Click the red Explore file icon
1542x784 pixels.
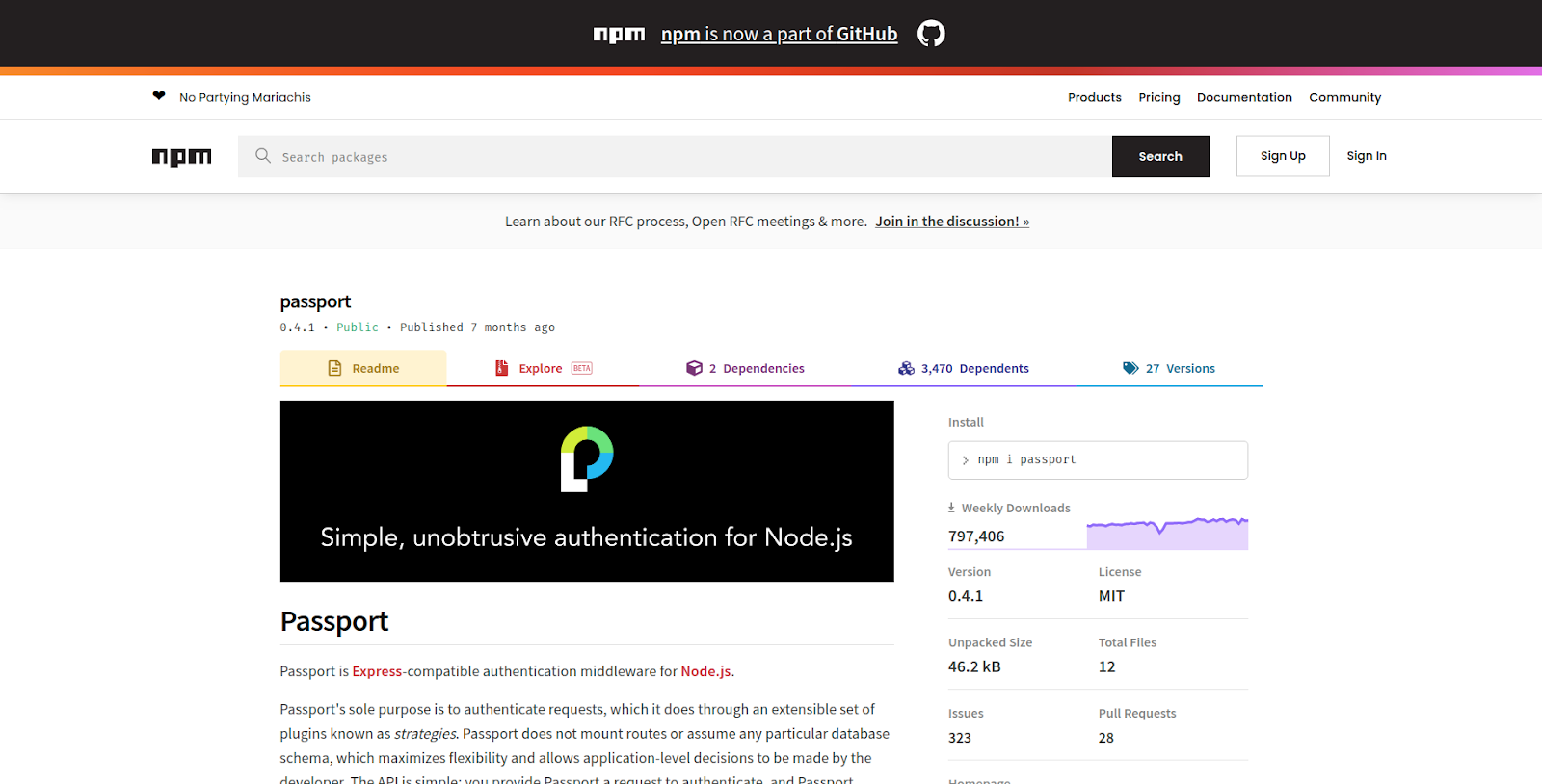(502, 368)
